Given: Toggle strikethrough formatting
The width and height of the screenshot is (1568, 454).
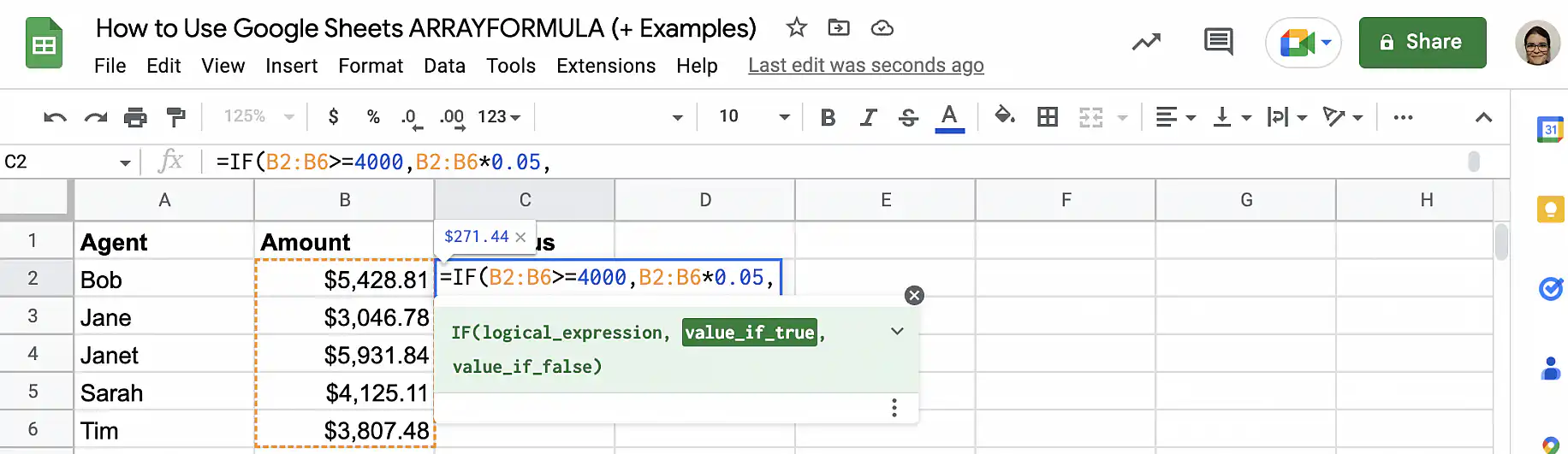Looking at the screenshot, I should pyautogui.click(x=908, y=117).
